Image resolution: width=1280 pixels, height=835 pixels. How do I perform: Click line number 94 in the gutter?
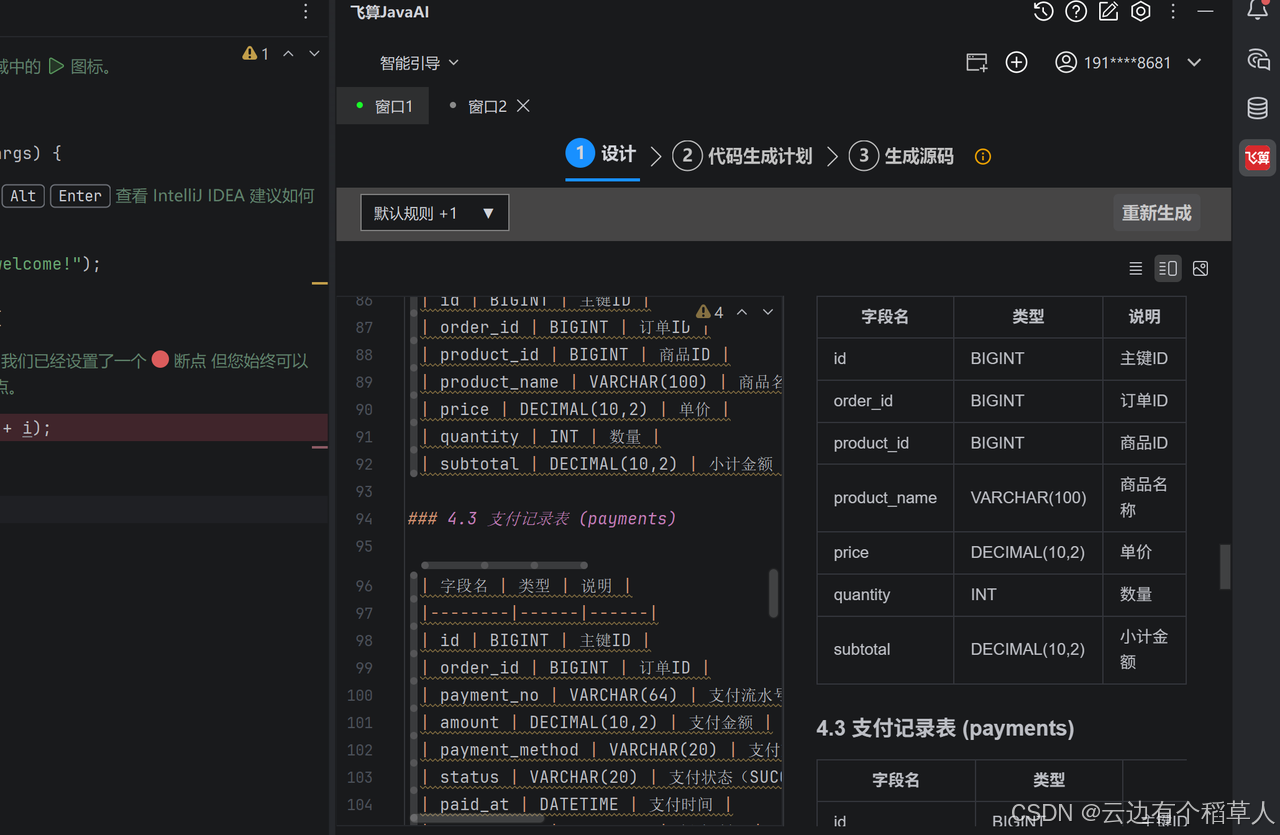363,518
